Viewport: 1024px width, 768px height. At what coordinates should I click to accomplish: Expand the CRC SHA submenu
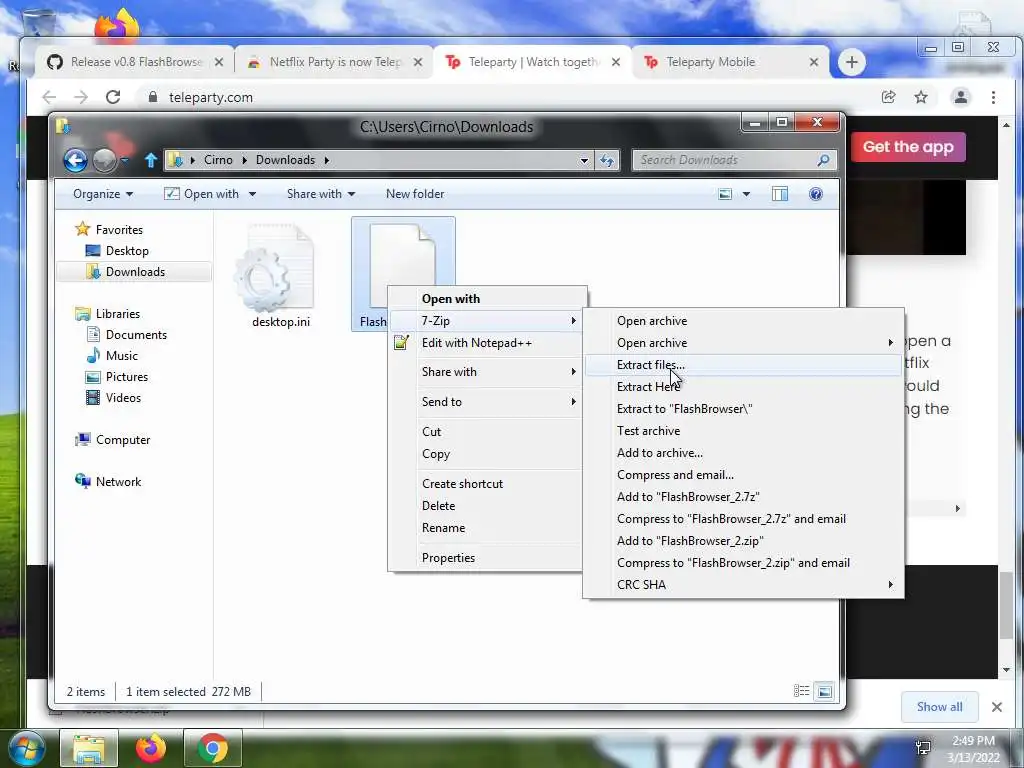743,585
